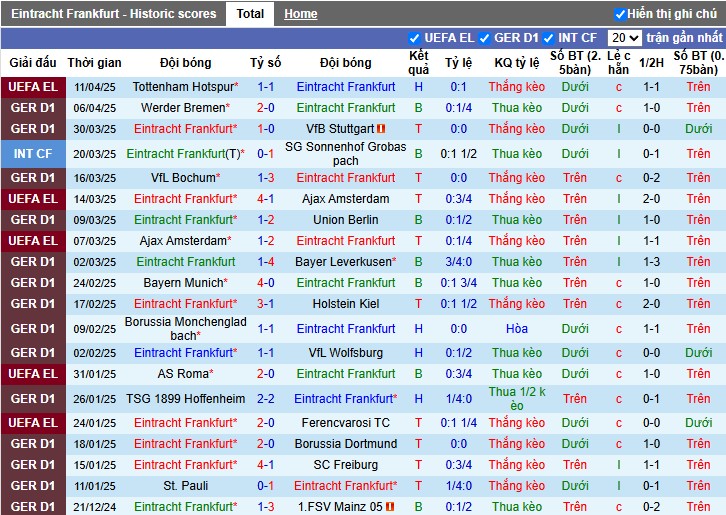
Task: Click the 0-1 score of St. Pauli match
Action: click(x=266, y=486)
